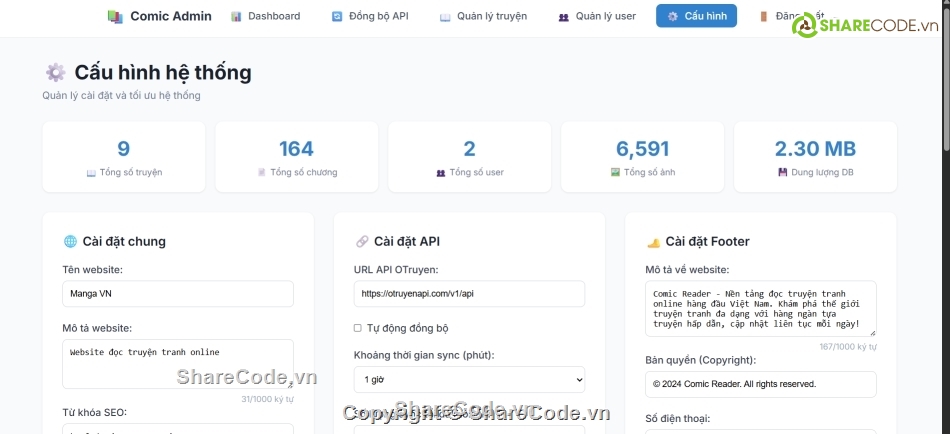Click the users icon beside Tổng số user
Screen dimensions: 950x434
click(440, 173)
